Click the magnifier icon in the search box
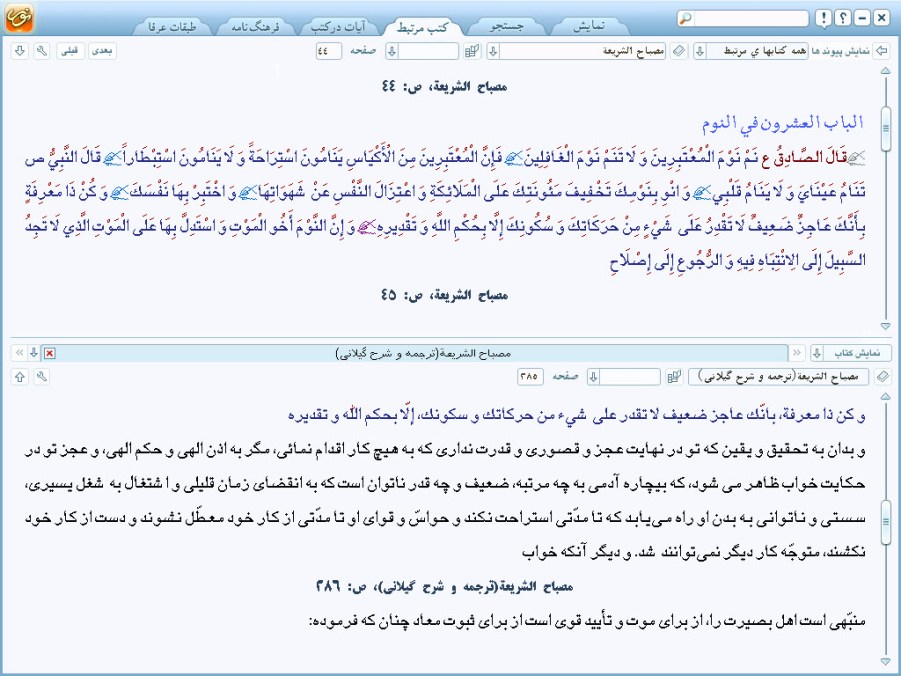901x676 pixels. [x=686, y=18]
